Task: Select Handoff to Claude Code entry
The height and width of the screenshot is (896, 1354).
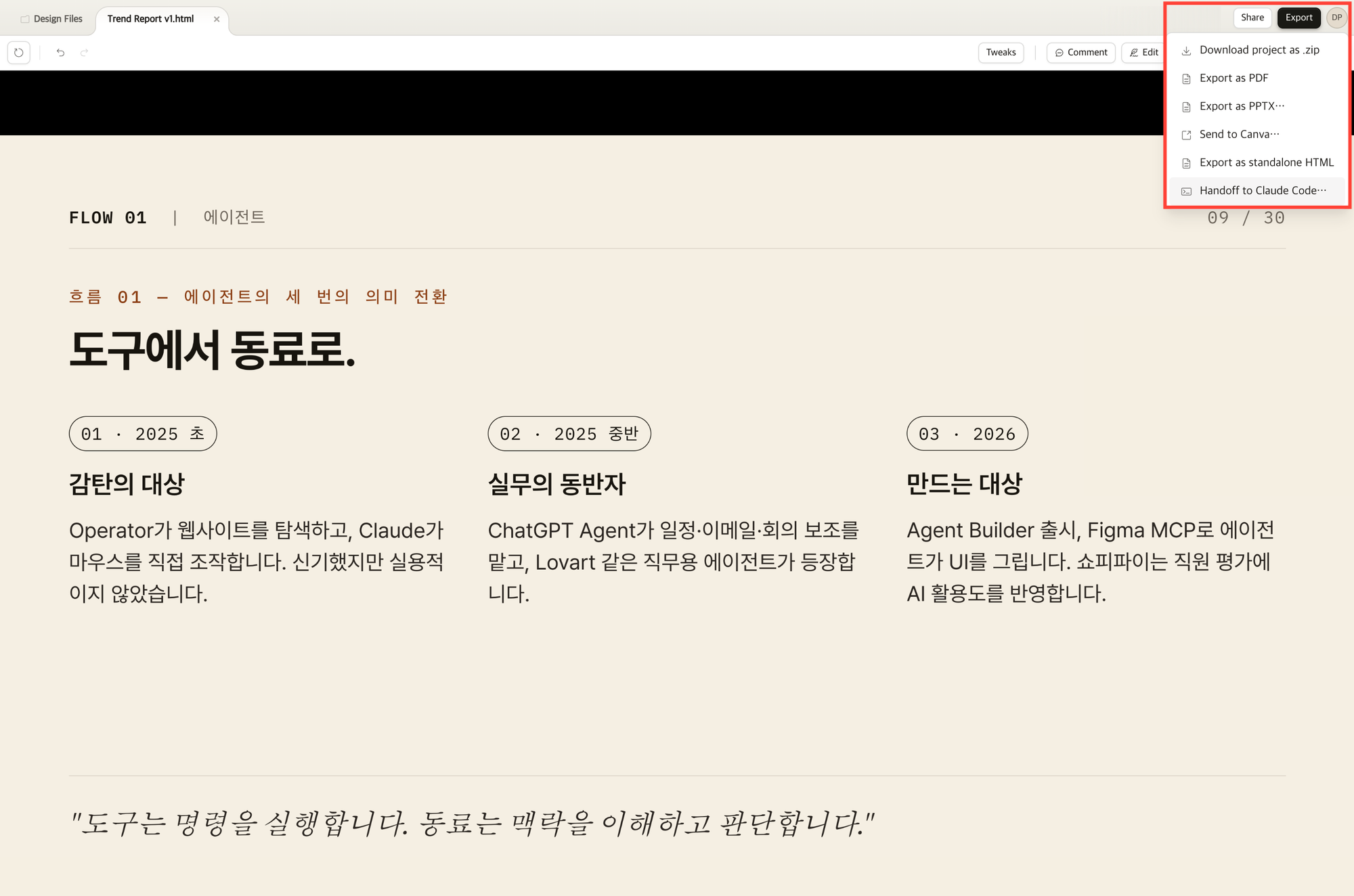Action: (1262, 191)
